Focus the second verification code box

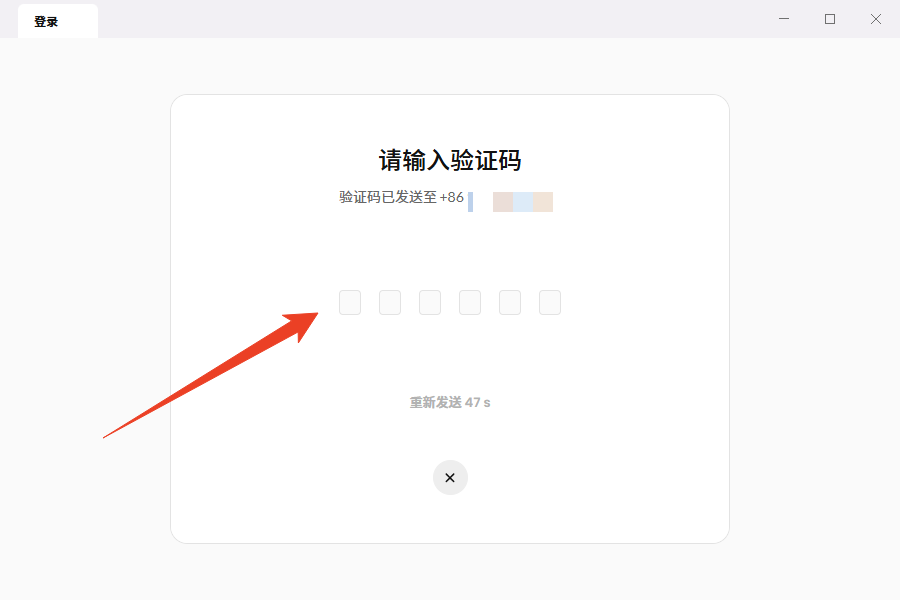click(x=390, y=303)
